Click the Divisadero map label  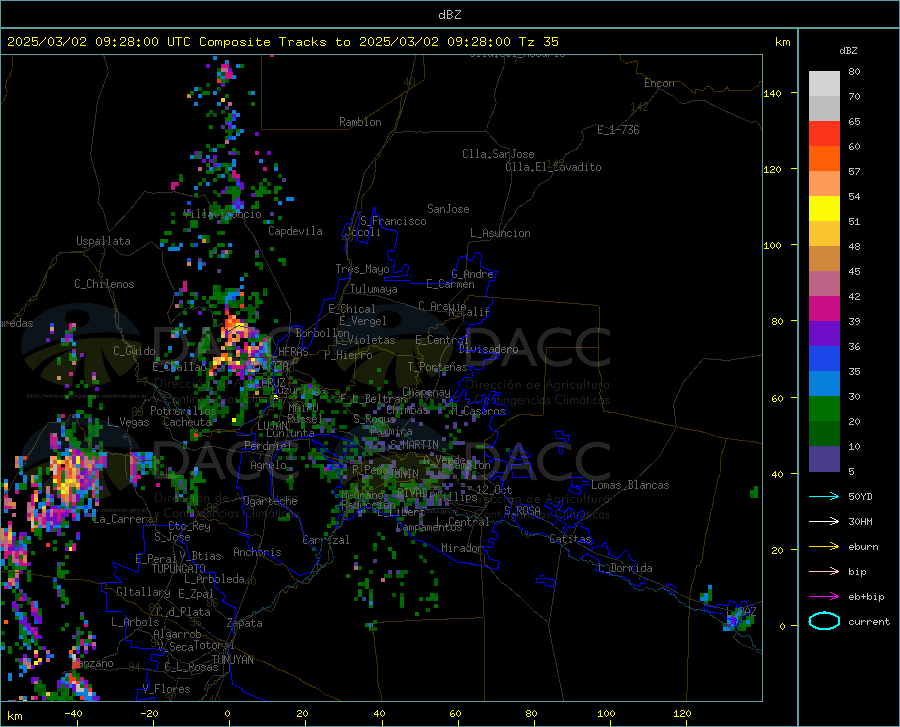click(488, 349)
